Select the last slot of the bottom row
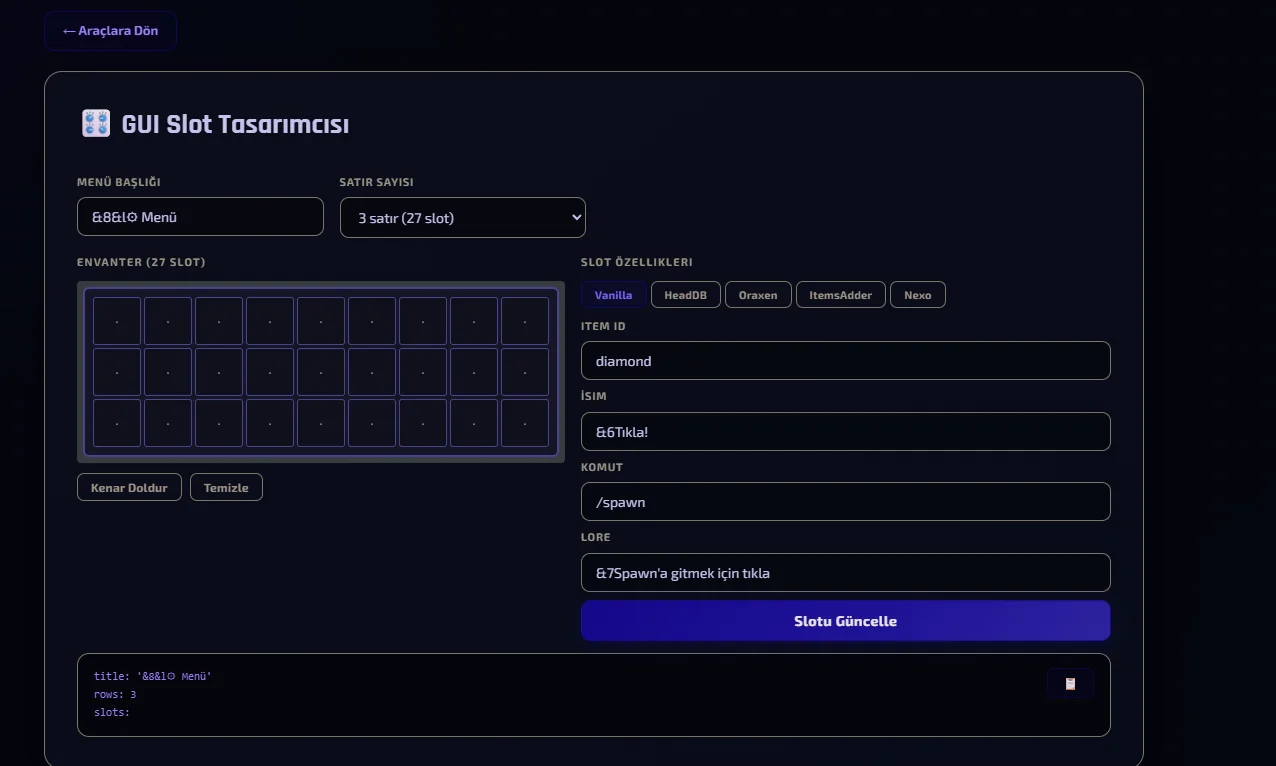Image resolution: width=1276 pixels, height=766 pixels. tap(525, 423)
